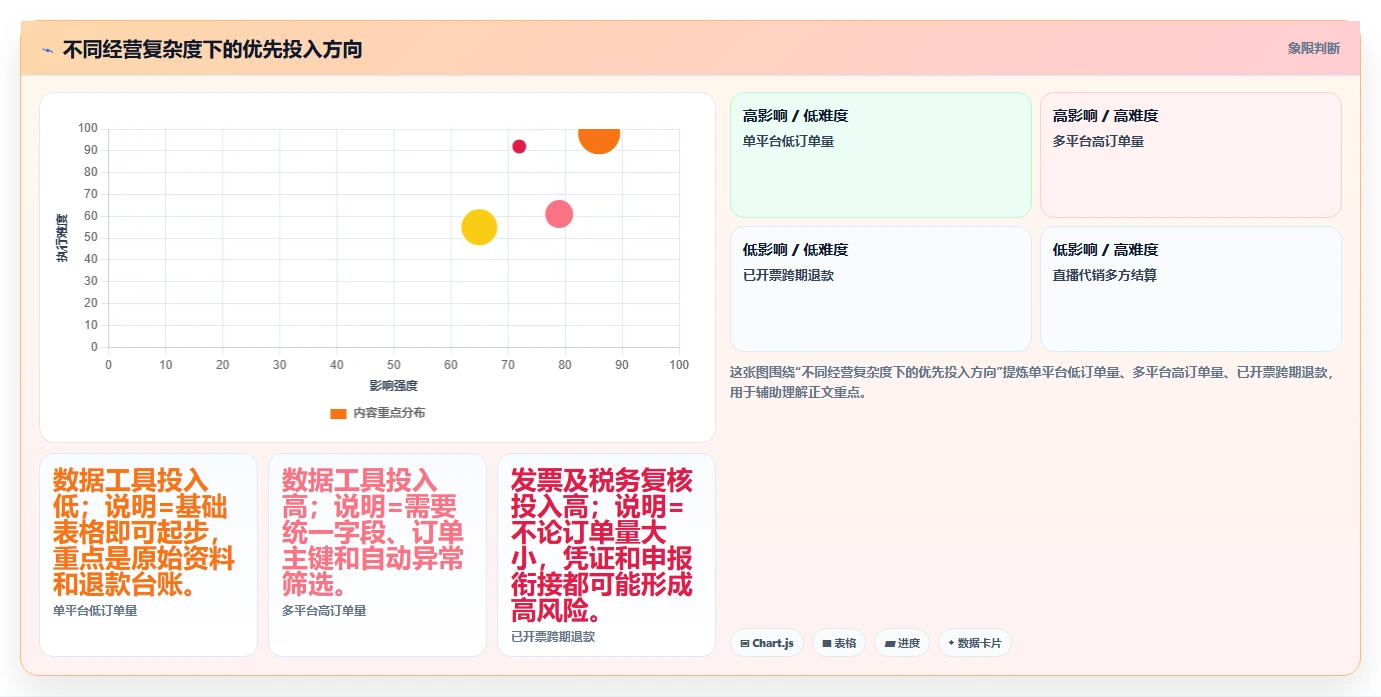Viewport: 1381px width, 697px height.
Task: Click the 进度 tag chip
Action: click(x=902, y=643)
